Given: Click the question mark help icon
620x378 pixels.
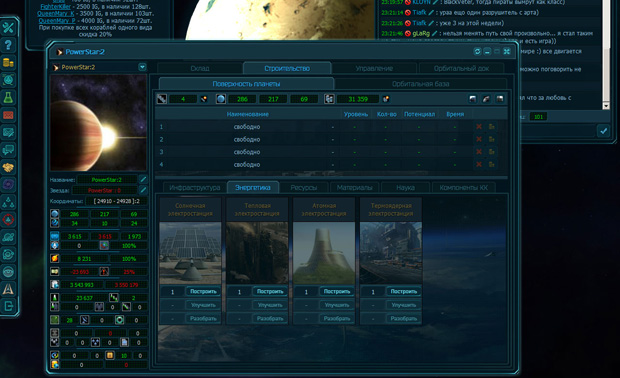Looking at the screenshot, I should (x=8, y=45).
